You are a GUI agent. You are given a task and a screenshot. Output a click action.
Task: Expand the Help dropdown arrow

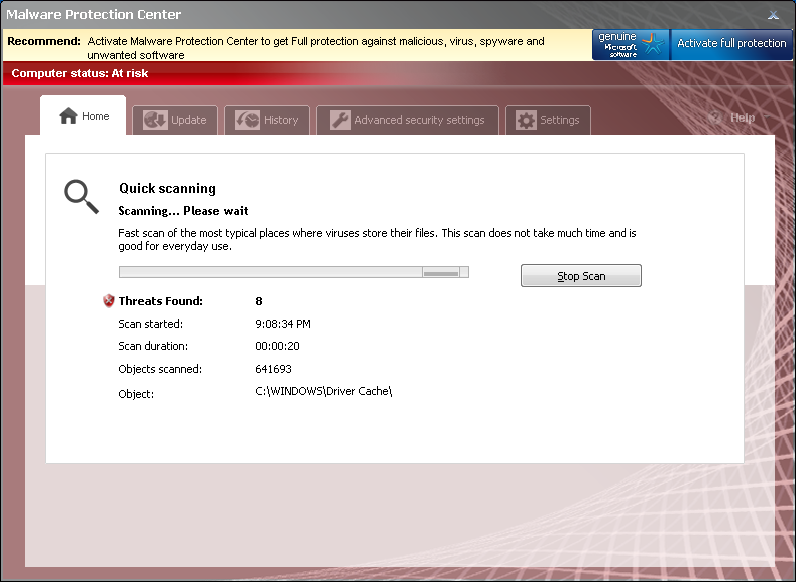[x=767, y=118]
